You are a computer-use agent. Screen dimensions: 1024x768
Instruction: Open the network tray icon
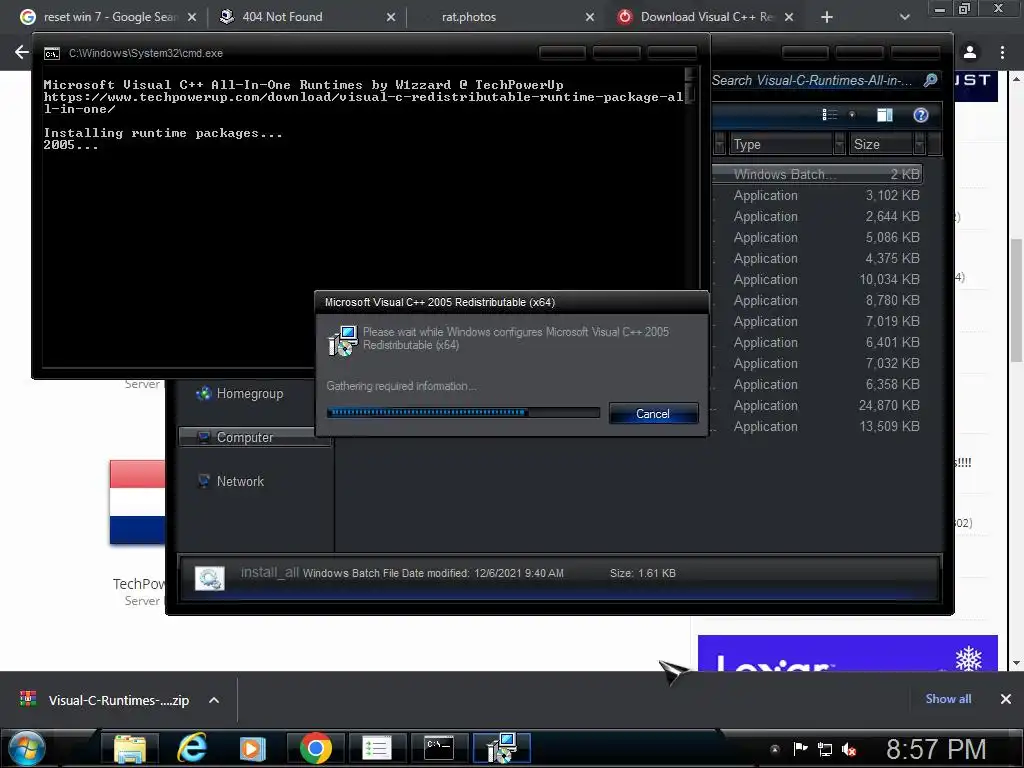pos(825,750)
